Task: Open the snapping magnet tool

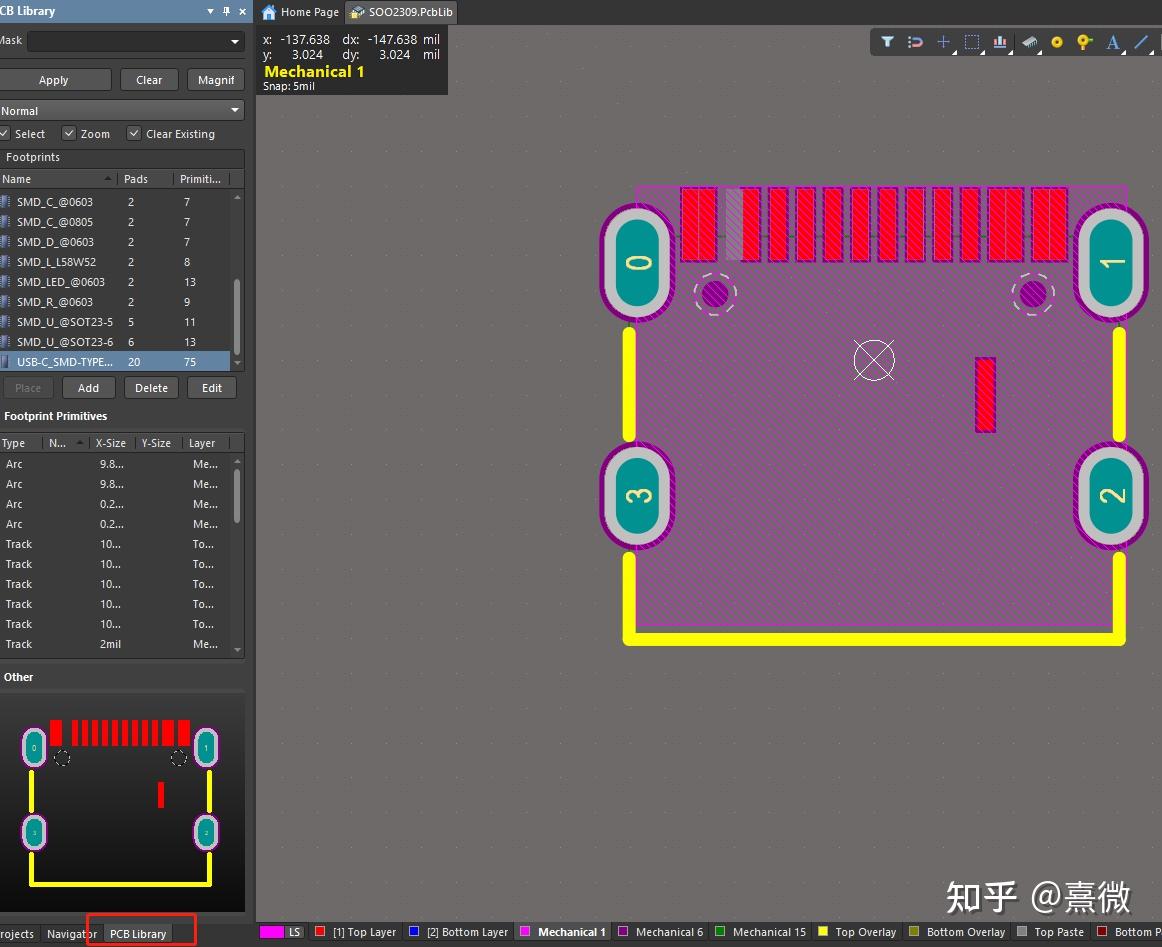Action: point(915,42)
